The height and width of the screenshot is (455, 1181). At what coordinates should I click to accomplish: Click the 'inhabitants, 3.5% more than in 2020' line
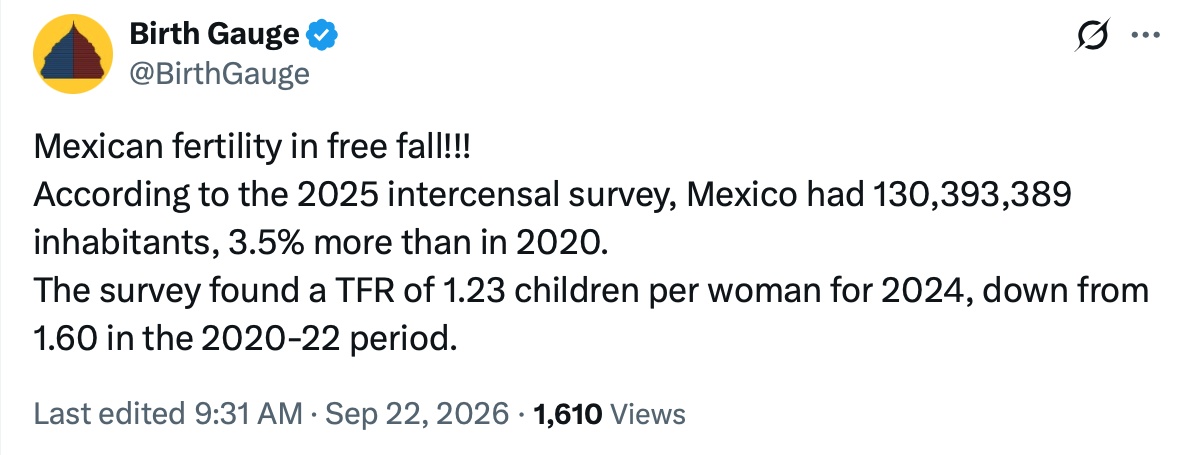click(x=321, y=244)
